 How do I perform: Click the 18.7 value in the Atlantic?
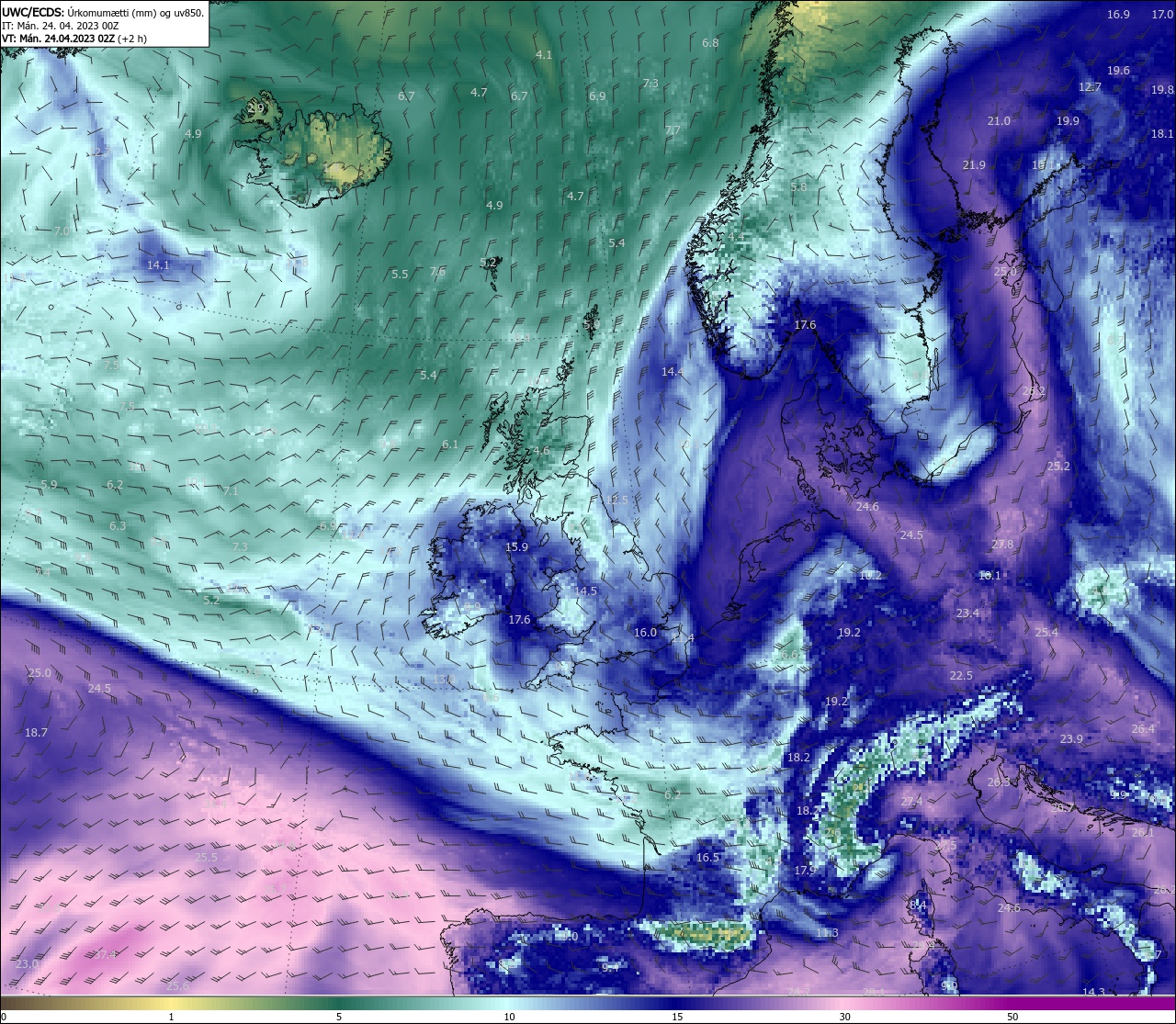(x=36, y=733)
